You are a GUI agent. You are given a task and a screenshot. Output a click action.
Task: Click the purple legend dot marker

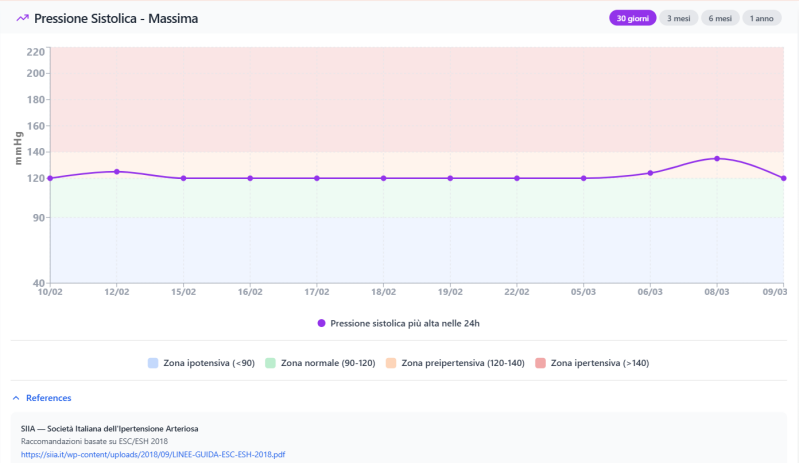[321, 323]
